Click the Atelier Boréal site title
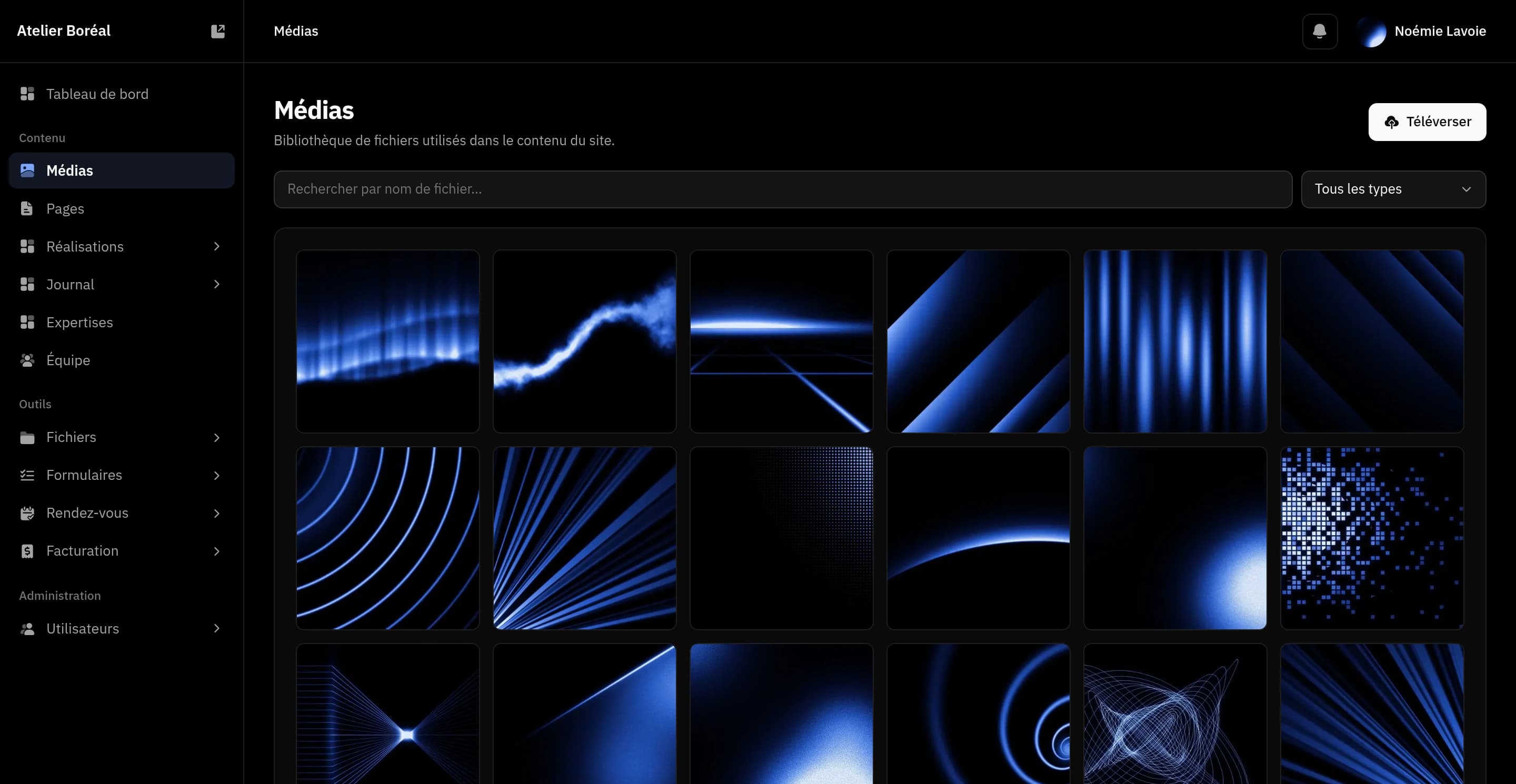Viewport: 1516px width, 784px height. tap(64, 31)
